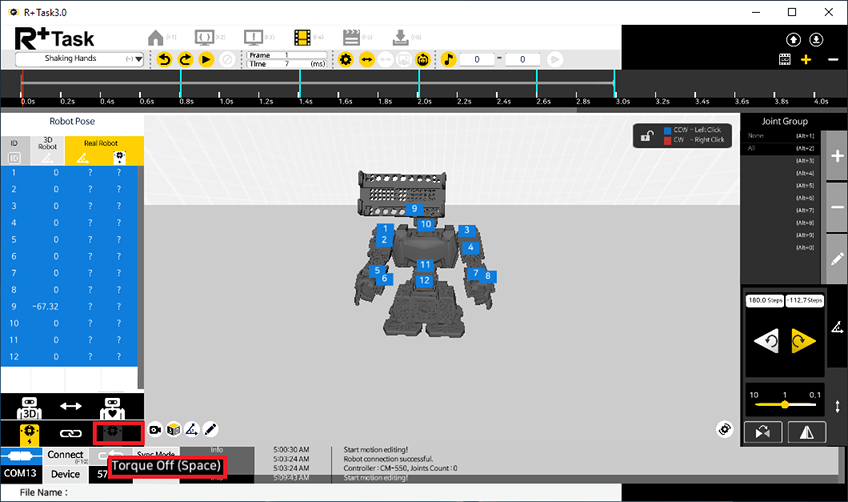
Task: Play the Shaking Hands motion
Action: [206, 60]
